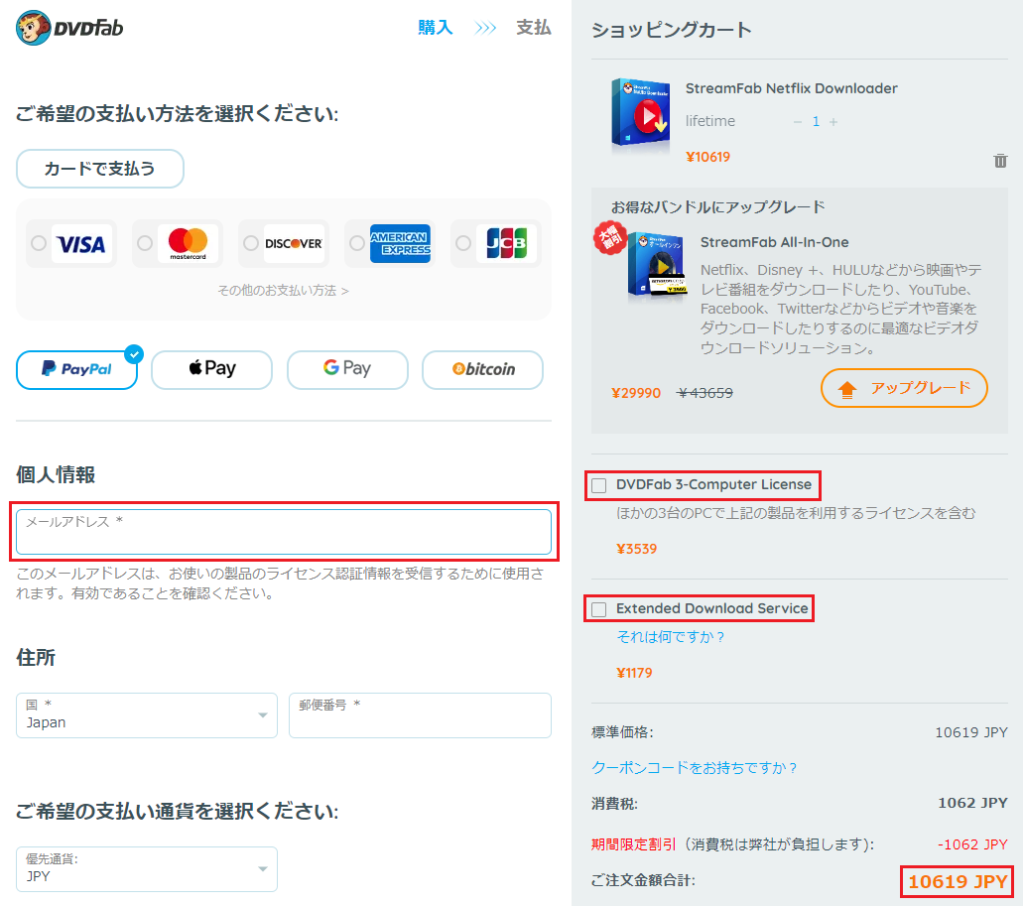This screenshot has height=906, width=1024.
Task: Select the American Express radio button
Action: (x=357, y=243)
